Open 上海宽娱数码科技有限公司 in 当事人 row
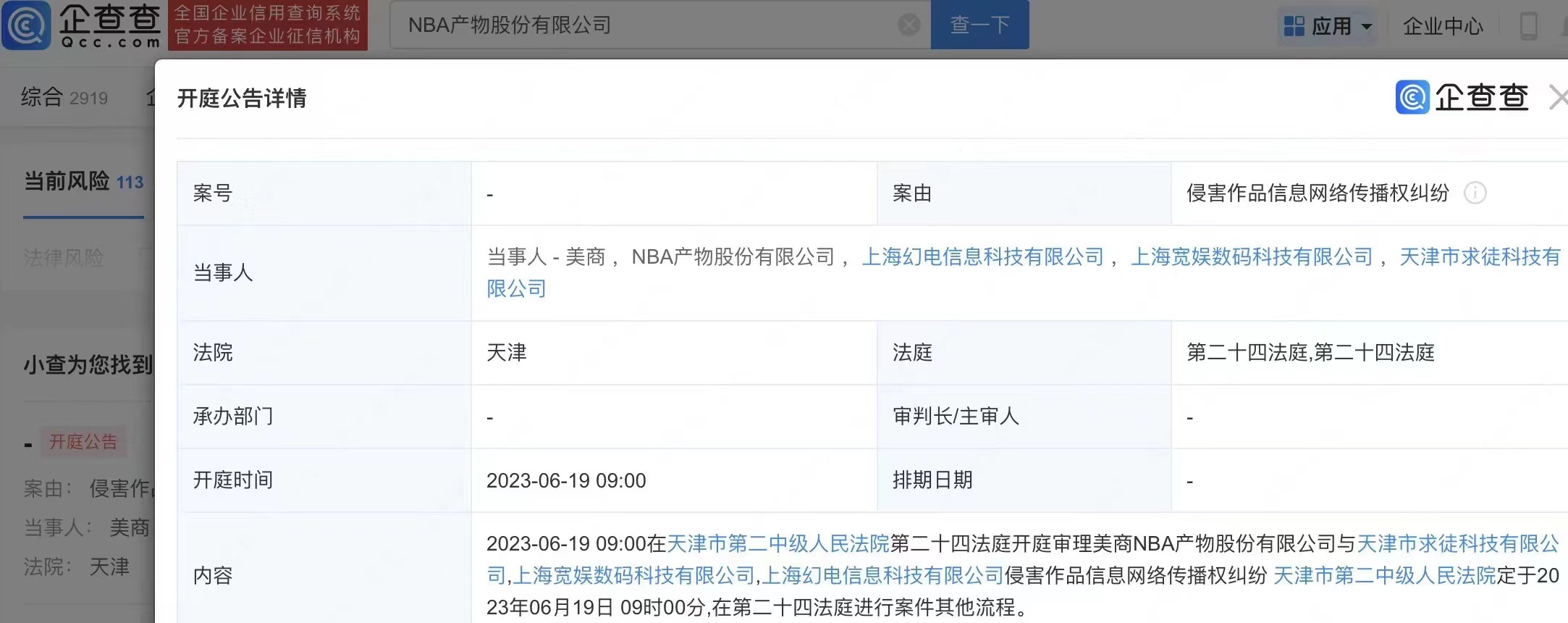 pos(1252,256)
